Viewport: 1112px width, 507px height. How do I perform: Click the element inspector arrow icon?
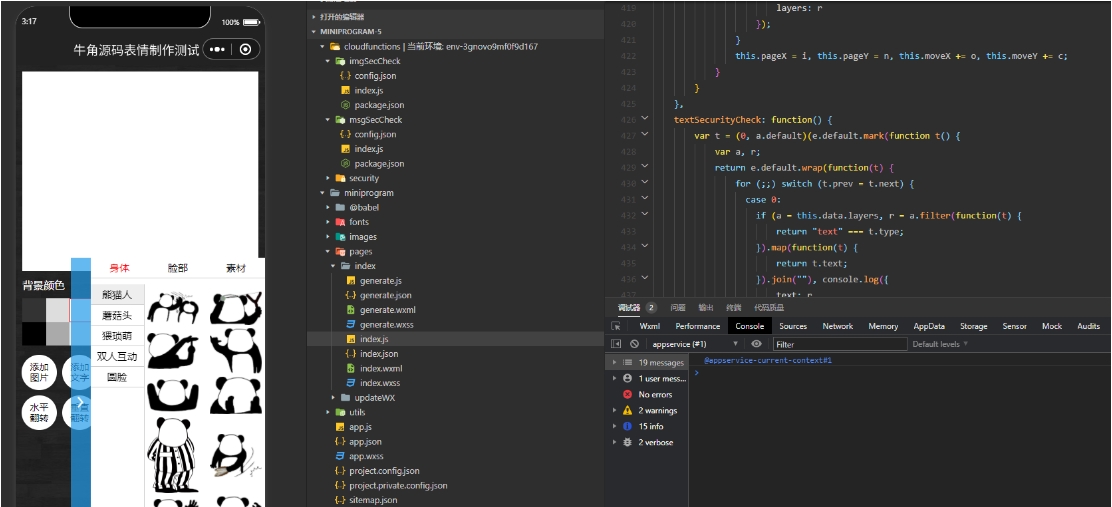coord(617,326)
